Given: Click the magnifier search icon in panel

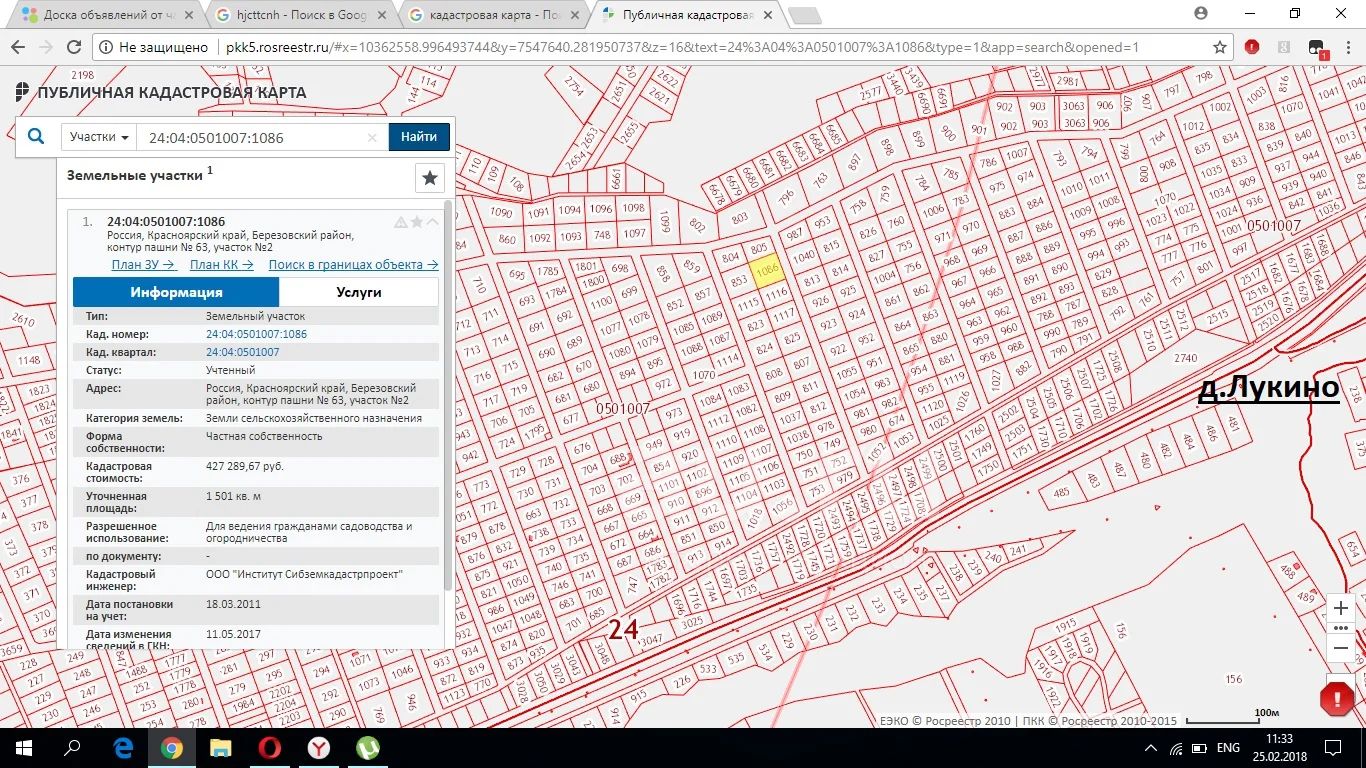Looking at the screenshot, I should click(36, 137).
